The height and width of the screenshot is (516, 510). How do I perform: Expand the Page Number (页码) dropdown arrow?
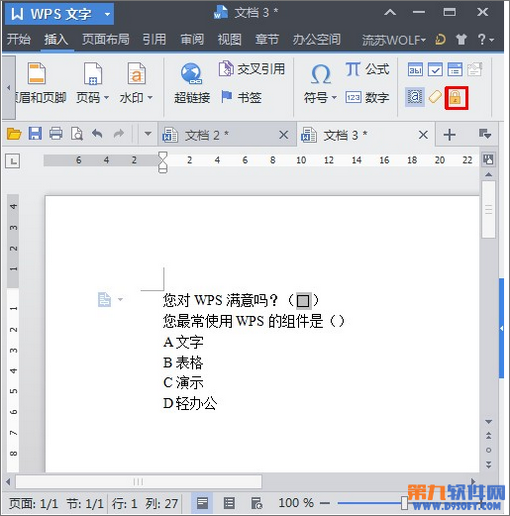pyautogui.click(x=106, y=98)
